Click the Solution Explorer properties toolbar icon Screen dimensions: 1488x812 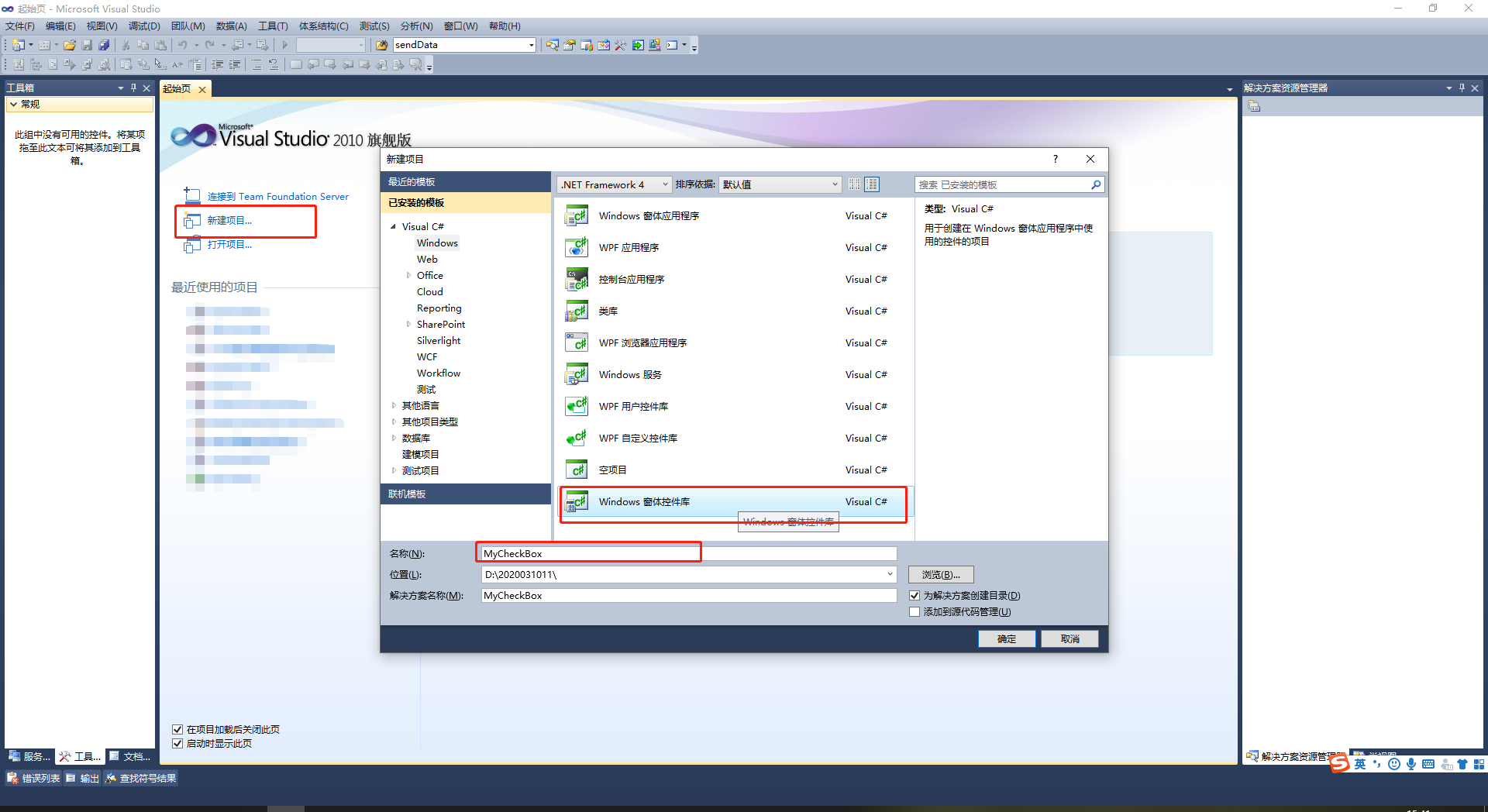click(1254, 106)
